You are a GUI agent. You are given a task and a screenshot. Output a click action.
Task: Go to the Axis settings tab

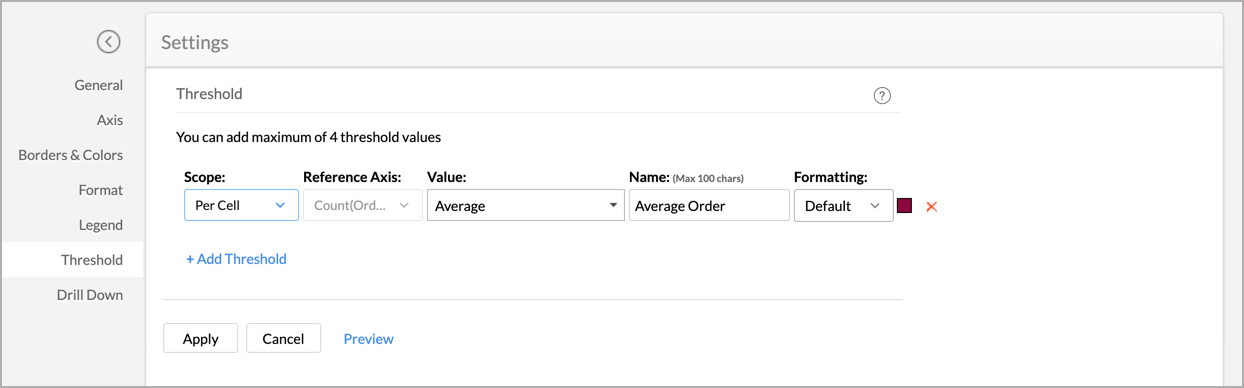pyautogui.click(x=110, y=120)
